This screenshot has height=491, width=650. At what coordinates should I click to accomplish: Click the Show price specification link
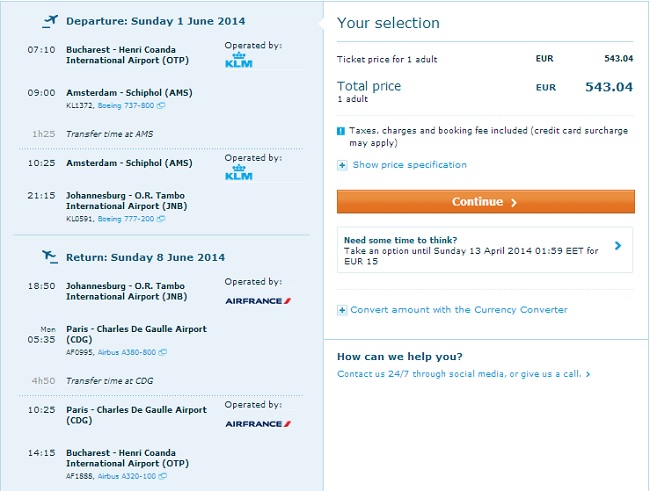pyautogui.click(x=409, y=165)
